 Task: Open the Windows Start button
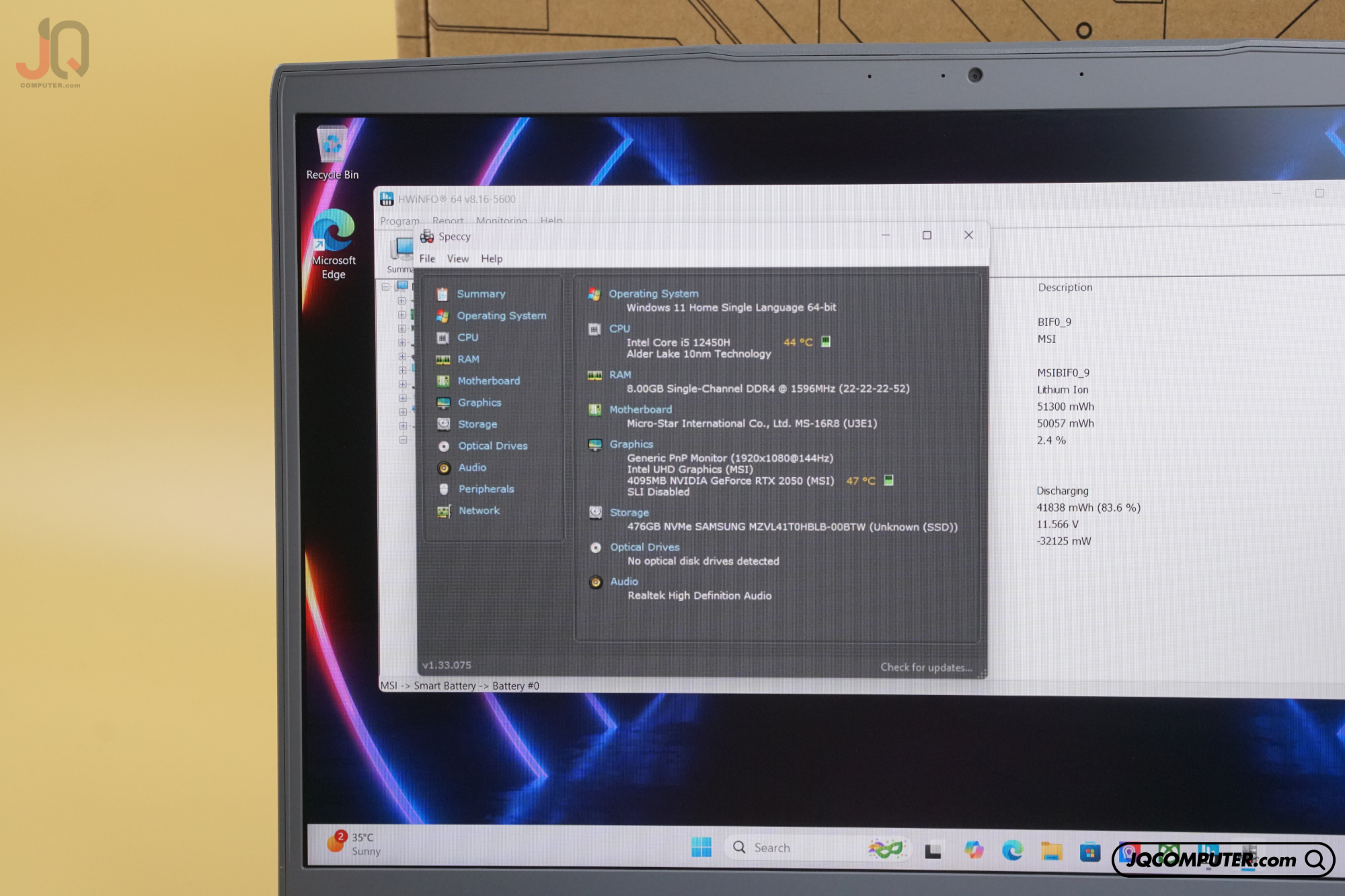pyautogui.click(x=701, y=848)
